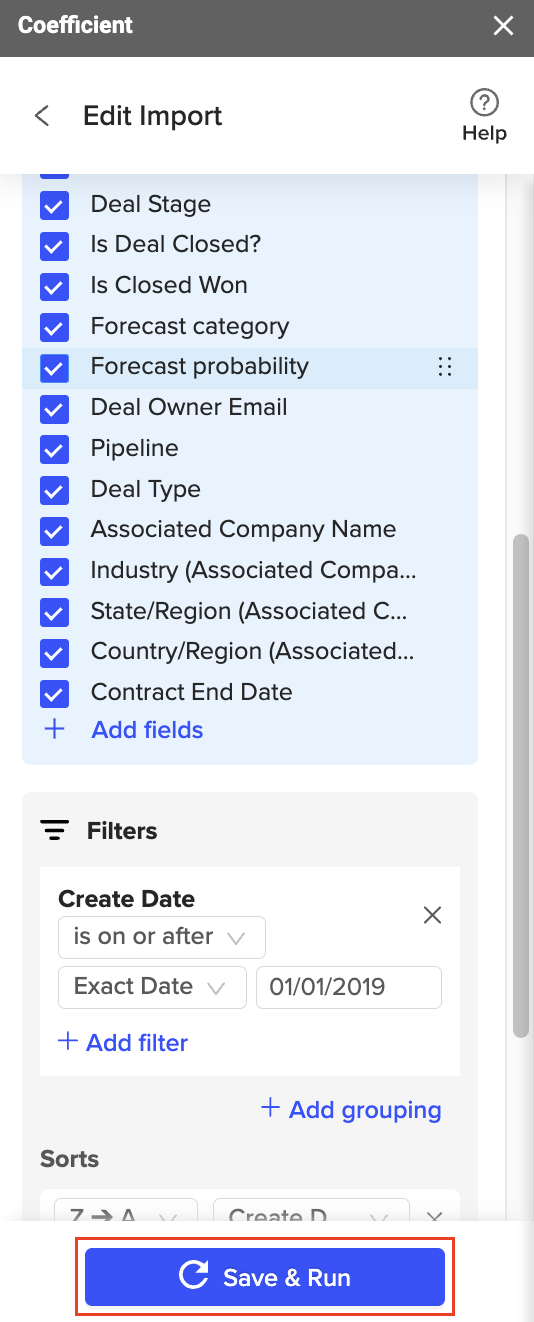
Task: Click the vertical scrollbar thumb
Action: [520, 785]
